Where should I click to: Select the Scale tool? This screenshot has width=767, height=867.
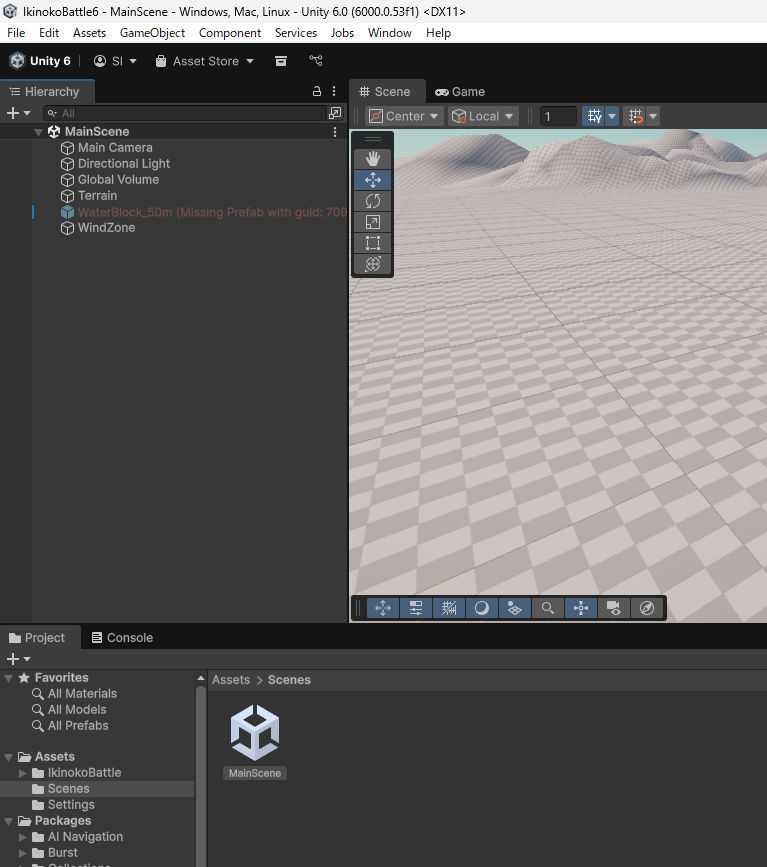click(372, 222)
